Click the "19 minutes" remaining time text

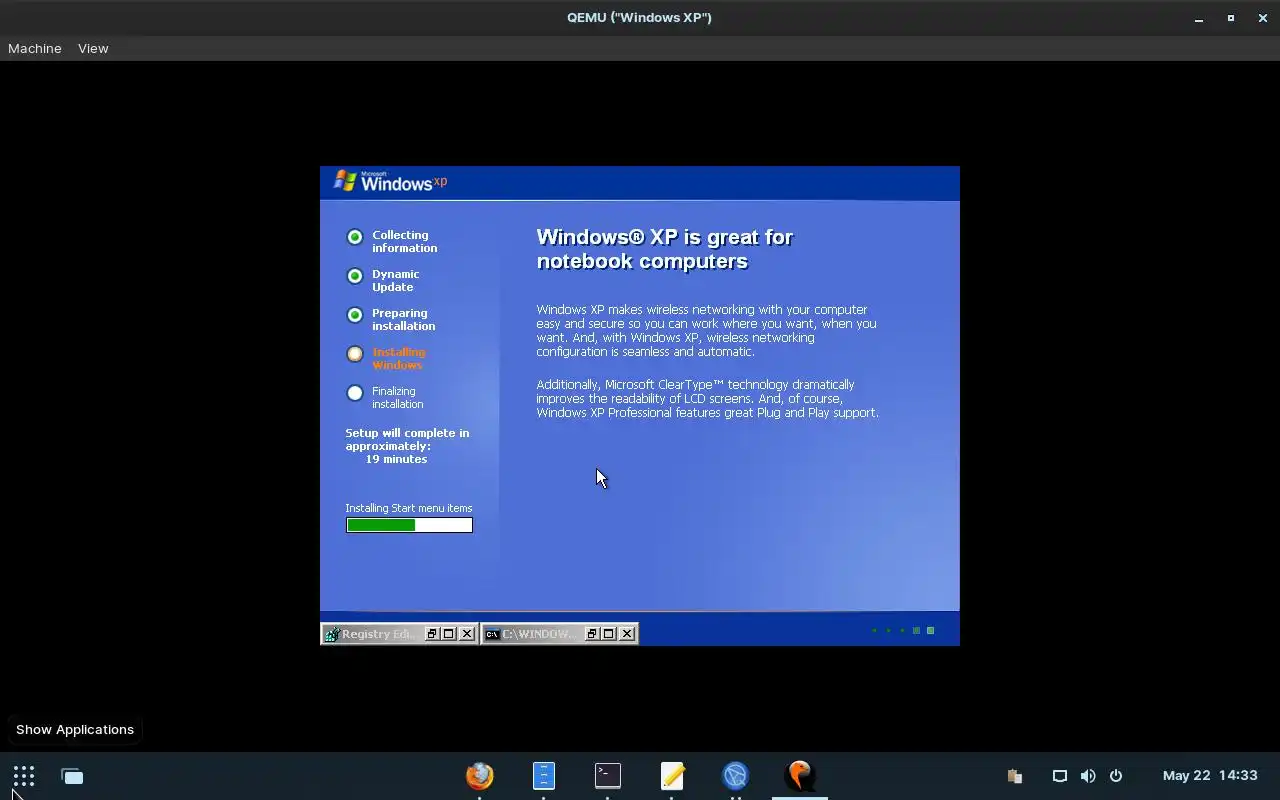click(x=396, y=459)
